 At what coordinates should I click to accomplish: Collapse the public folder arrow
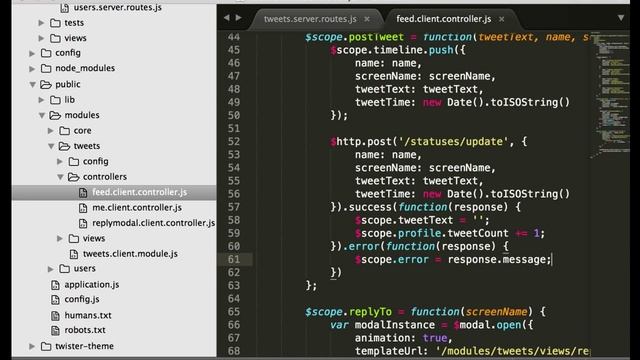32,84
